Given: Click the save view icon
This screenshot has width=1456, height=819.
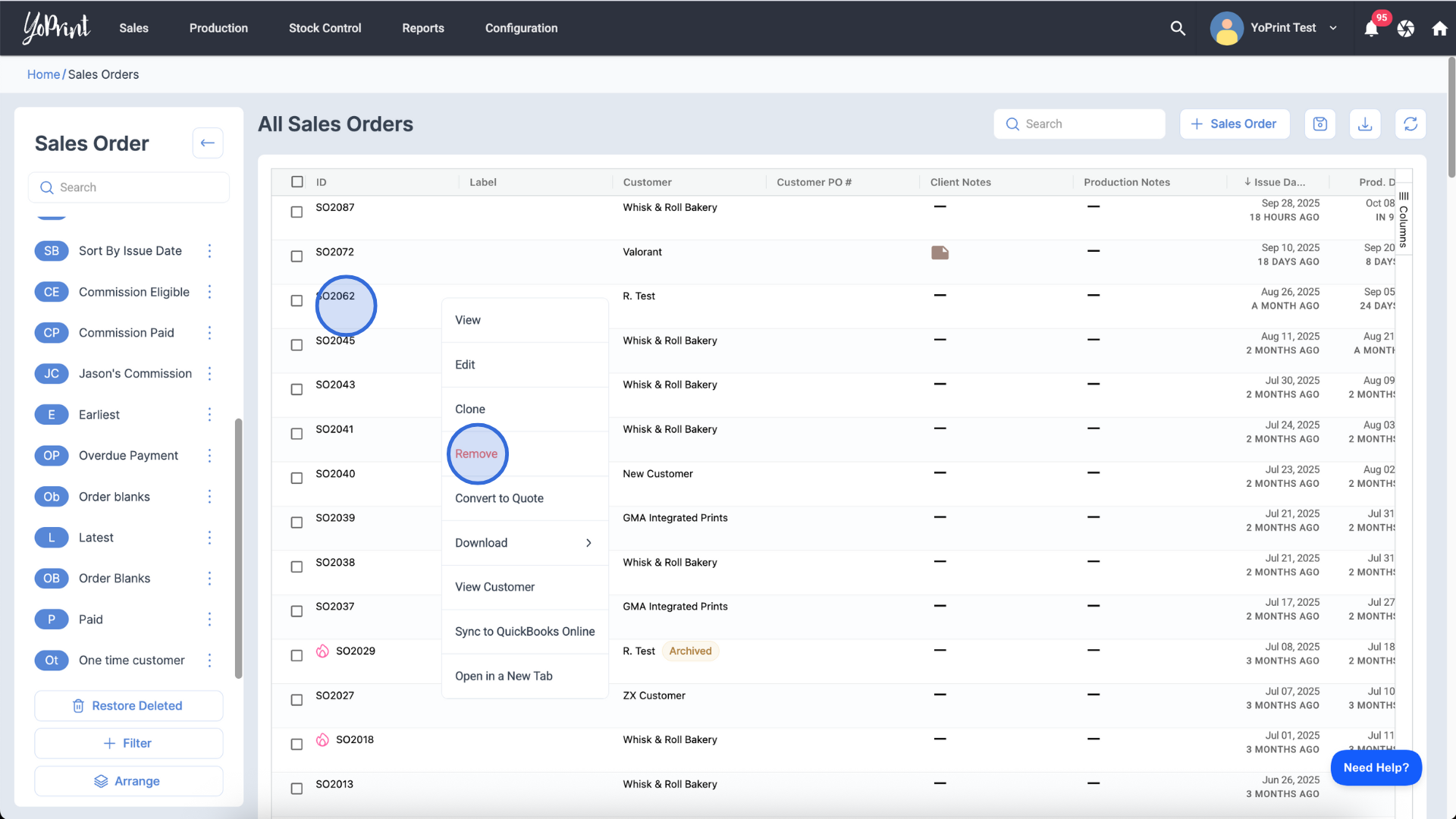Looking at the screenshot, I should coord(1319,124).
